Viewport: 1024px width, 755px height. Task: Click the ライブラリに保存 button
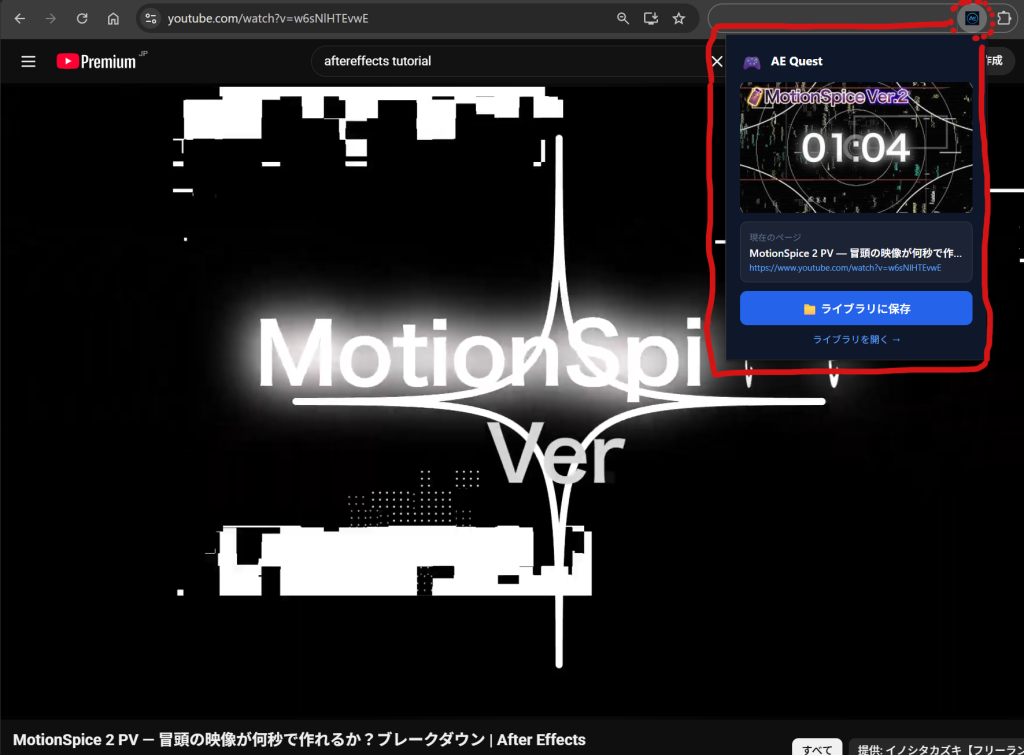coord(856,308)
